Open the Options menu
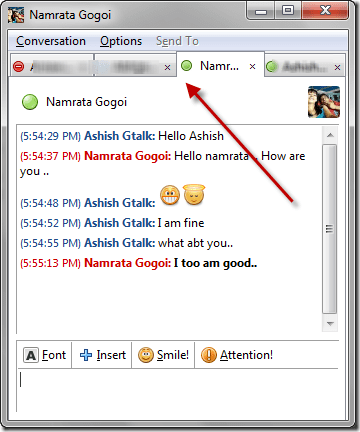The width and height of the screenshot is (360, 432). (121, 41)
